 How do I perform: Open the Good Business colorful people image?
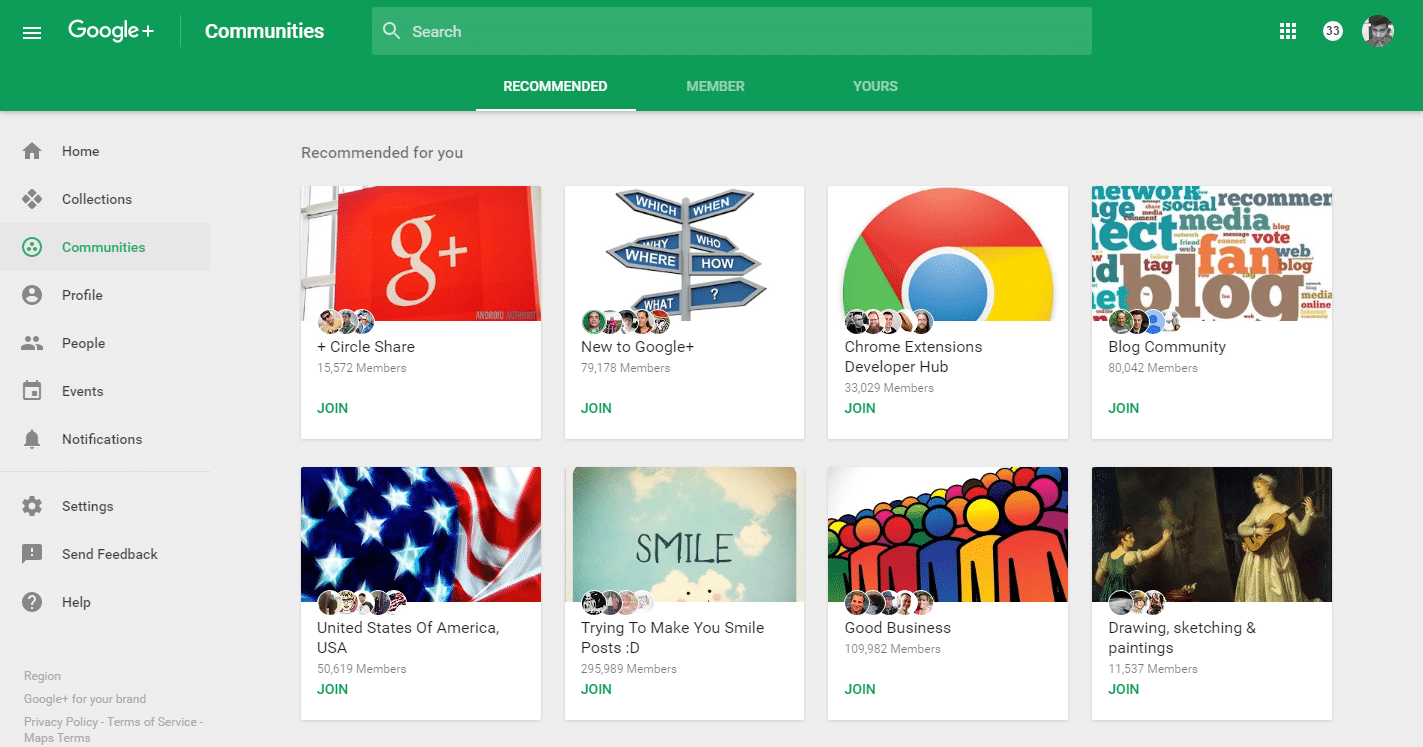click(x=948, y=534)
